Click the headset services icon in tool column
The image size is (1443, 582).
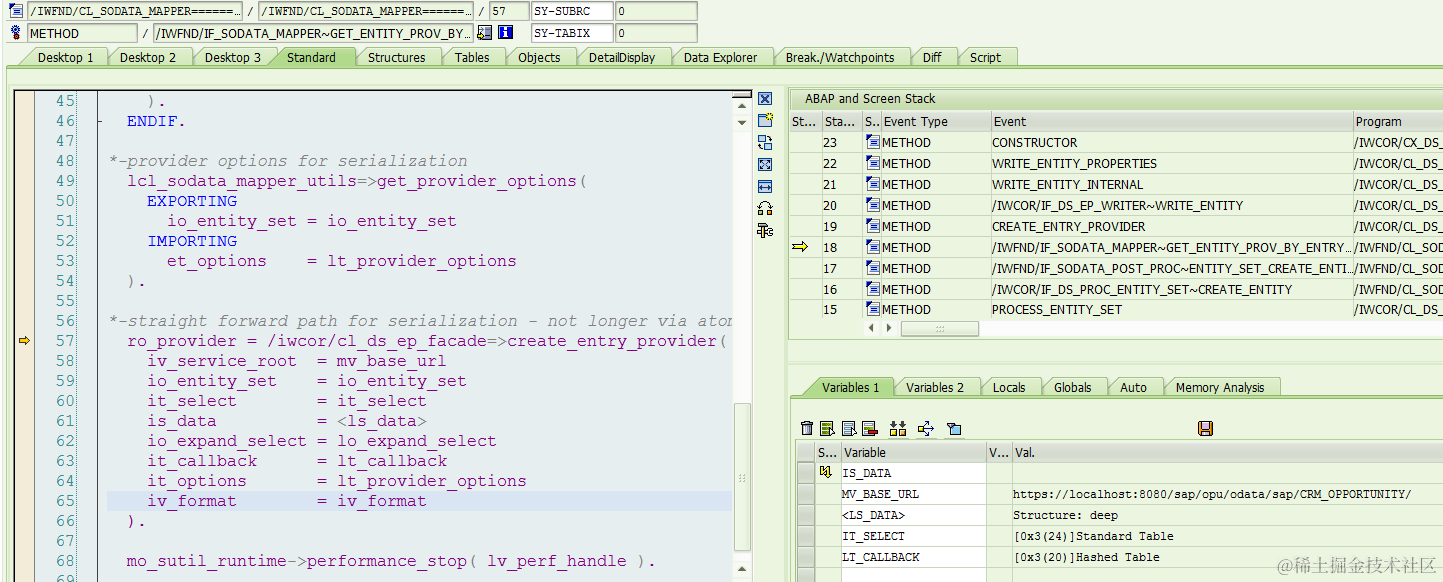pyautogui.click(x=765, y=208)
